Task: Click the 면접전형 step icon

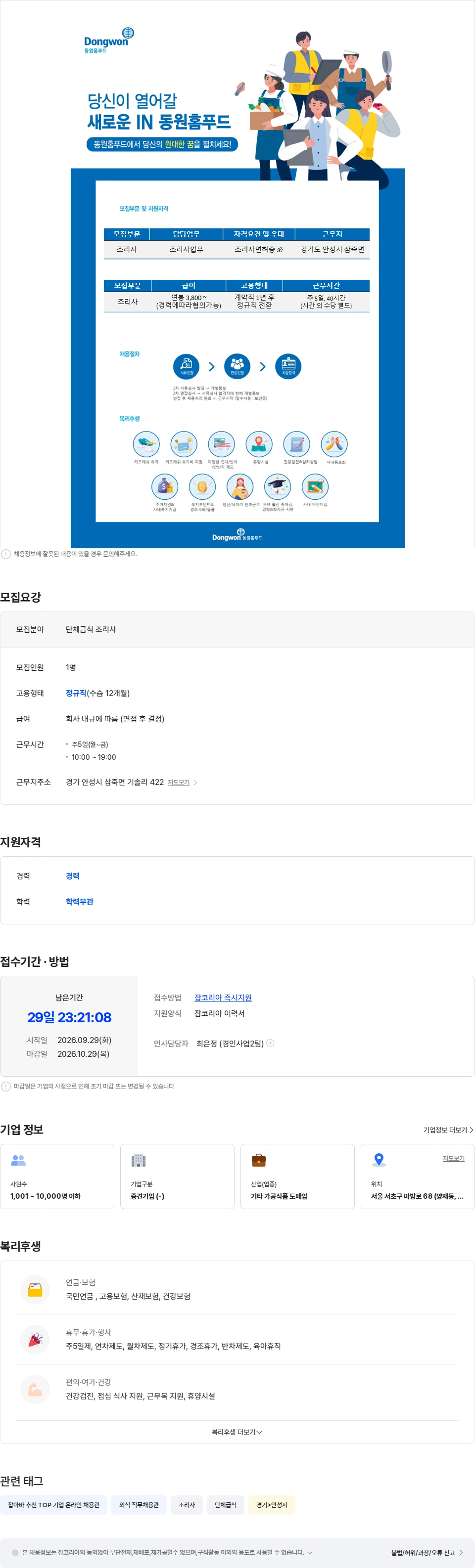Action: click(x=237, y=366)
